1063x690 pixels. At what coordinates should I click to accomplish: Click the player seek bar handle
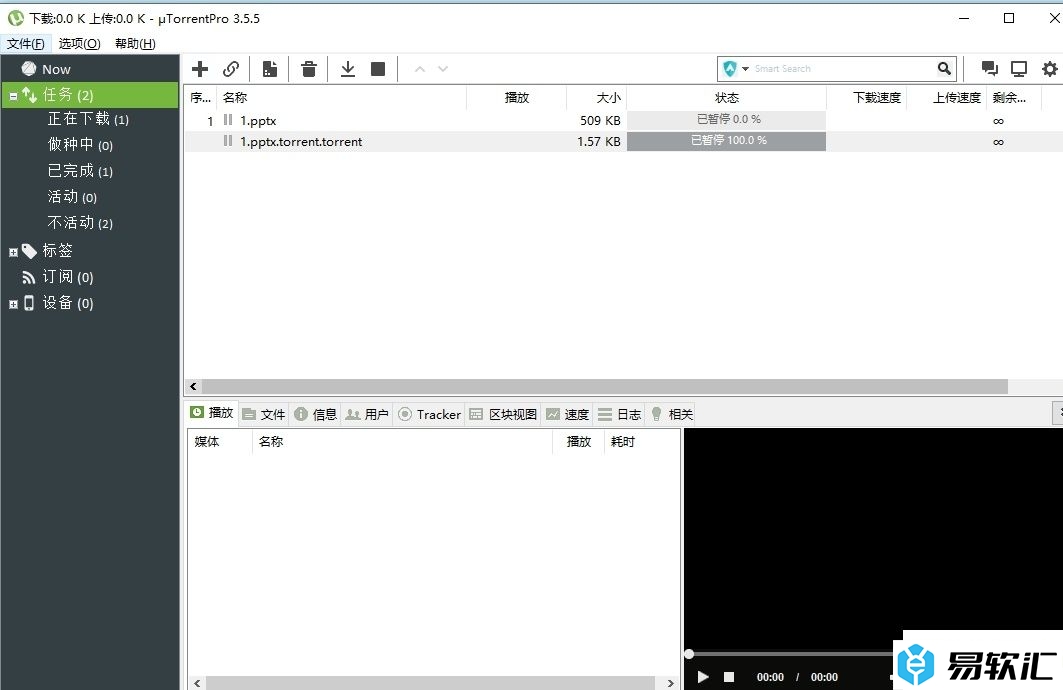pyautogui.click(x=689, y=654)
